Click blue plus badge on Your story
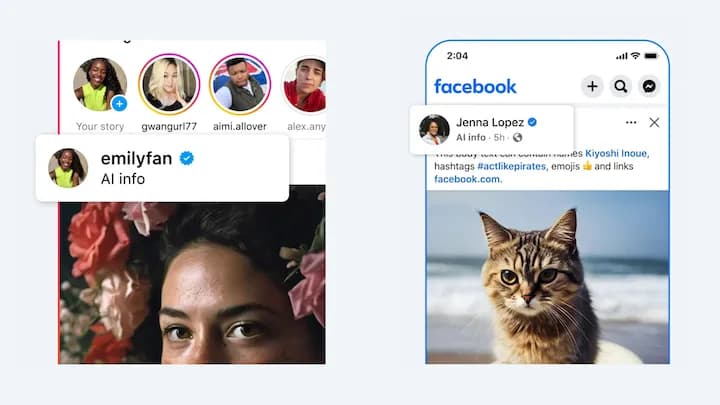The image size is (720, 405). [x=119, y=104]
